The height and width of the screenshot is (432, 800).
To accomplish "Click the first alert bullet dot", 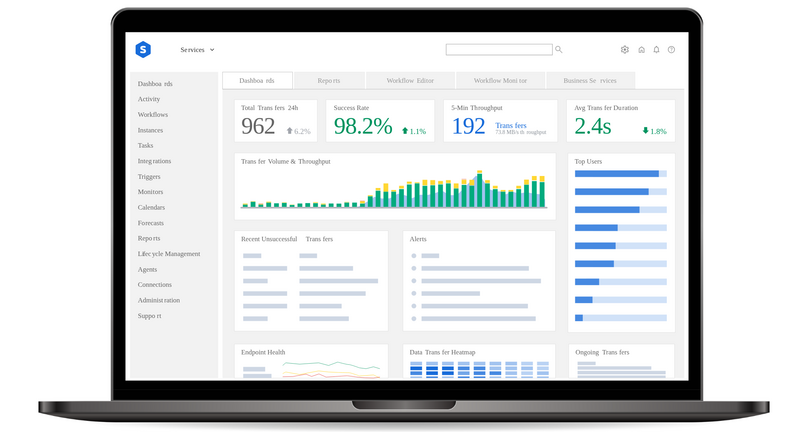I will (414, 256).
